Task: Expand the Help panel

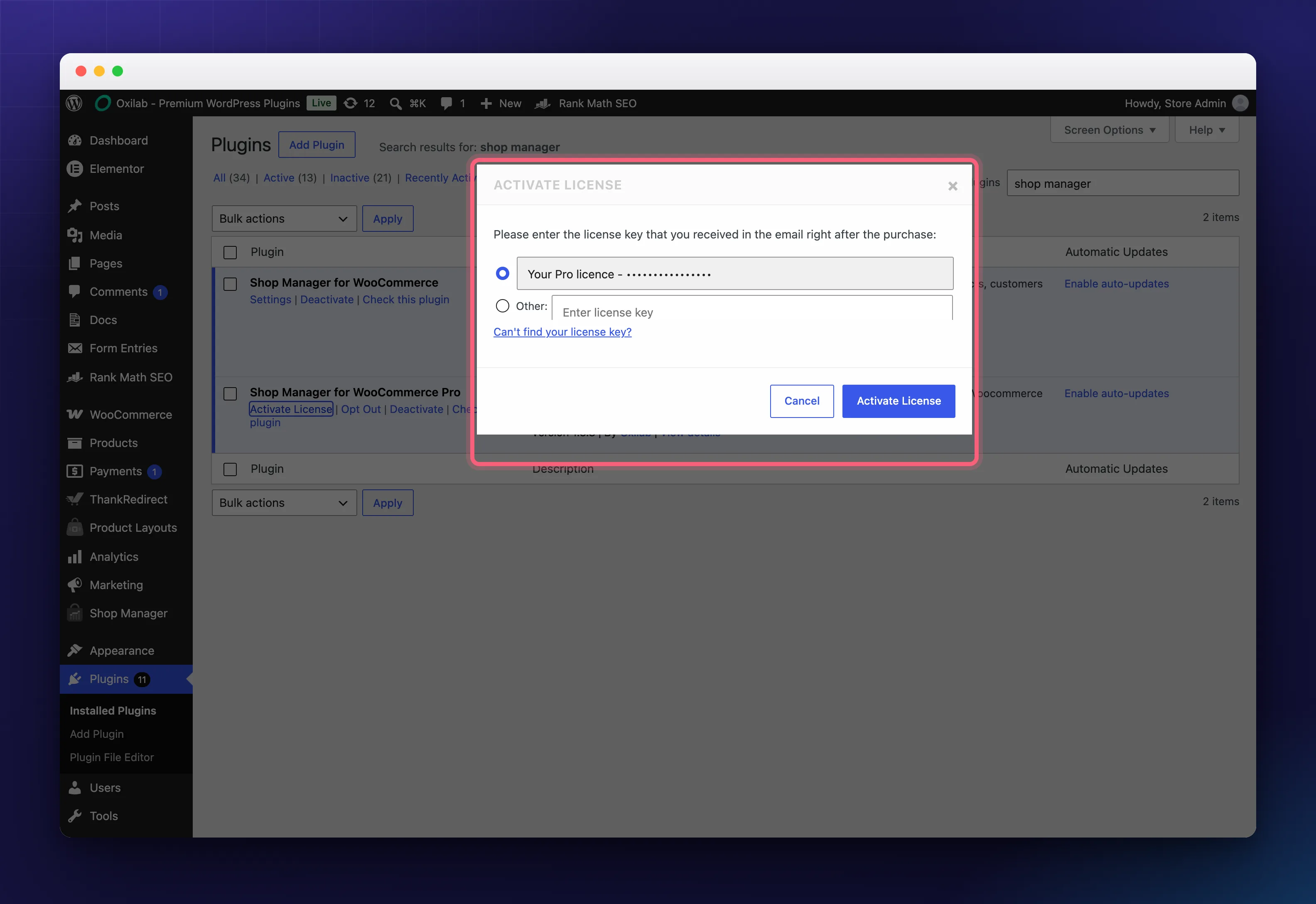Action: click(x=1207, y=130)
